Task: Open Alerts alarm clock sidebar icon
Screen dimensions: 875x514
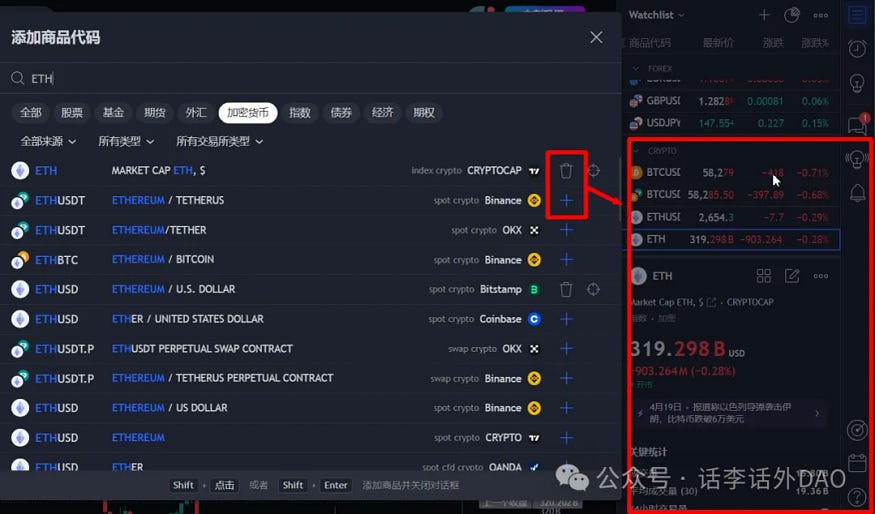Action: [x=857, y=49]
